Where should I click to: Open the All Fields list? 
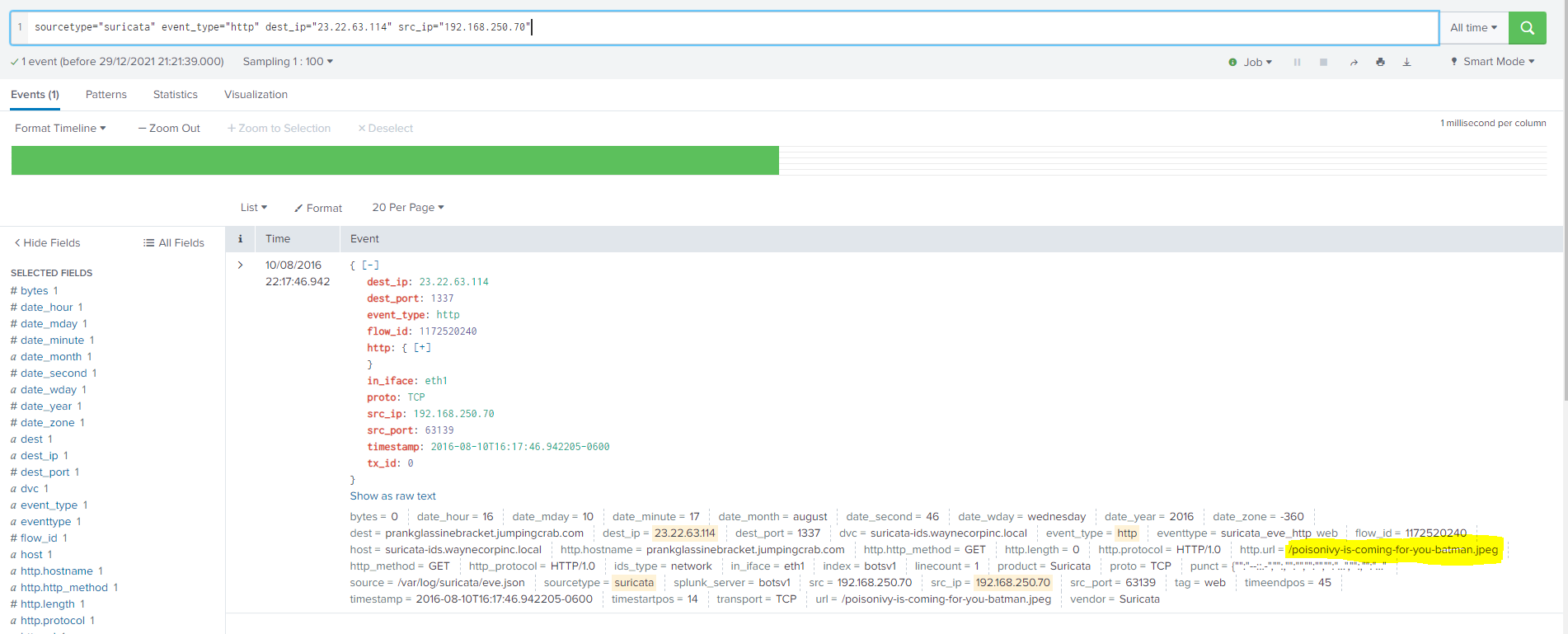pos(174,242)
